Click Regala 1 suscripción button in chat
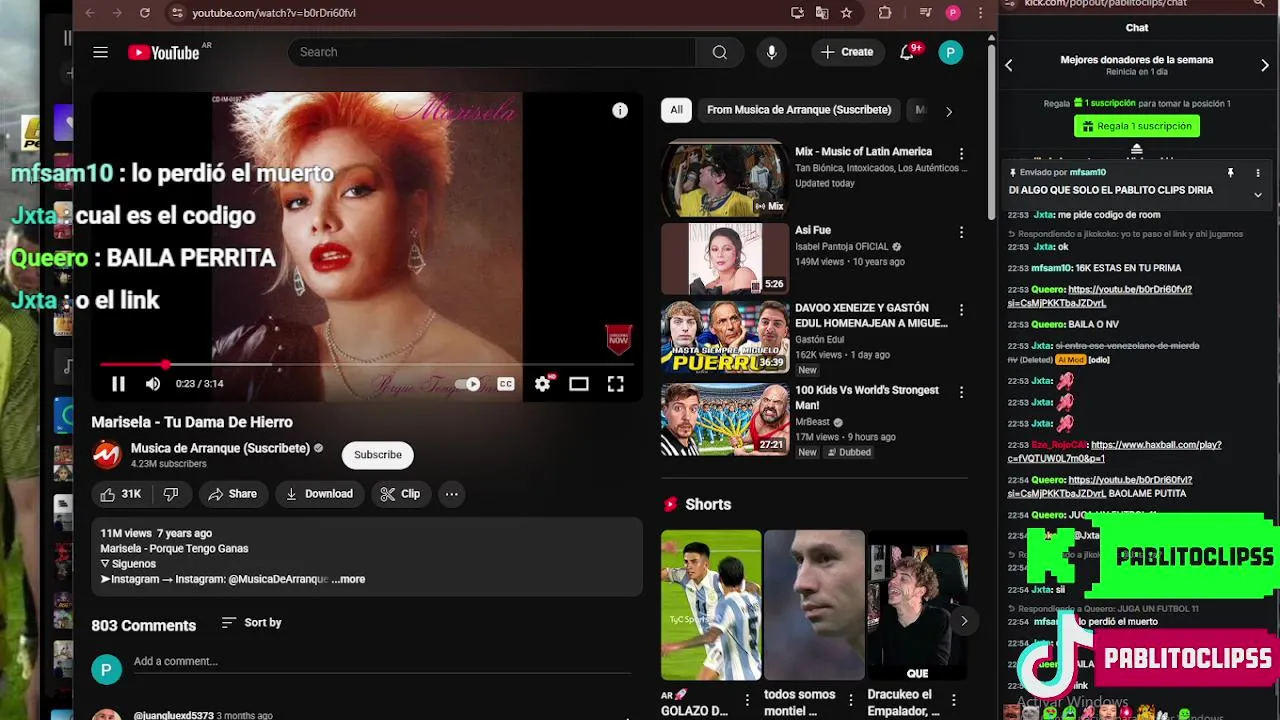1280x720 pixels. 1137,126
